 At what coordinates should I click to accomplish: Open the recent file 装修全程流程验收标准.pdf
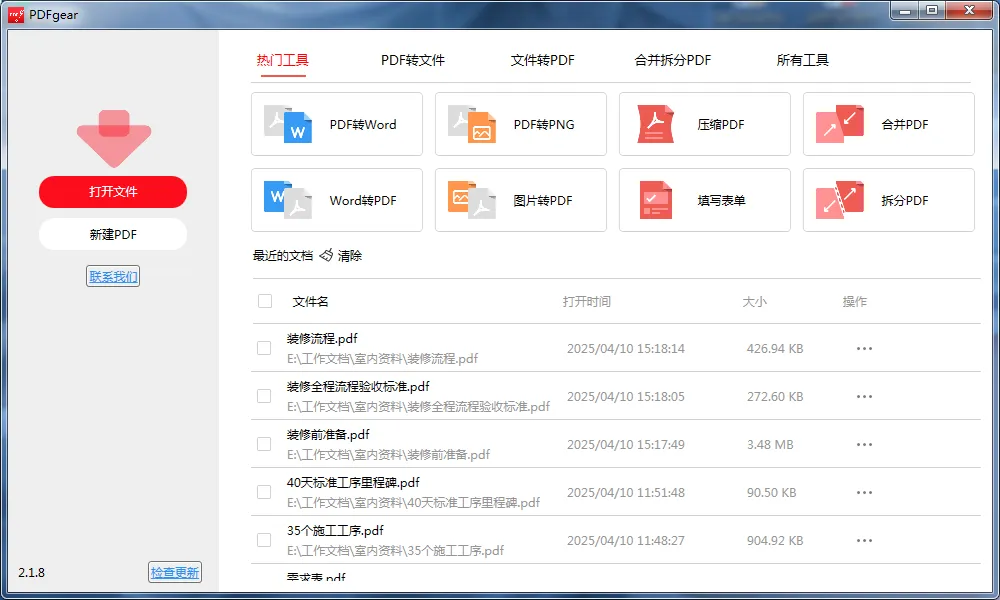(358, 386)
